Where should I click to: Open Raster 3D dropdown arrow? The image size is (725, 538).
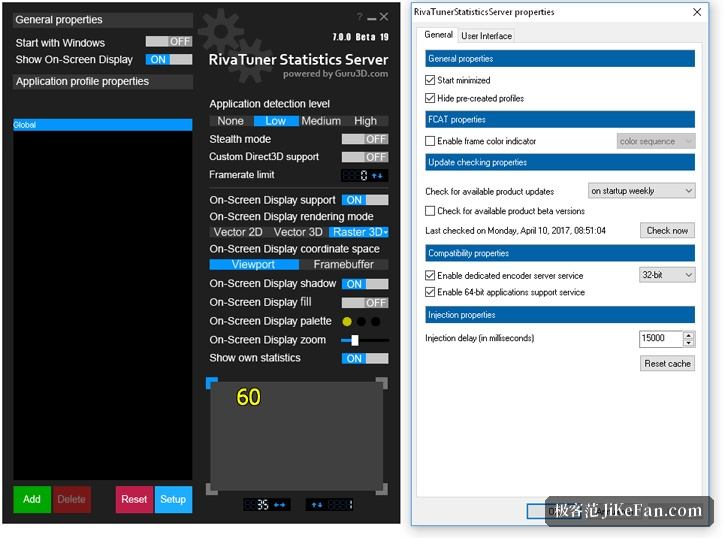point(386,232)
